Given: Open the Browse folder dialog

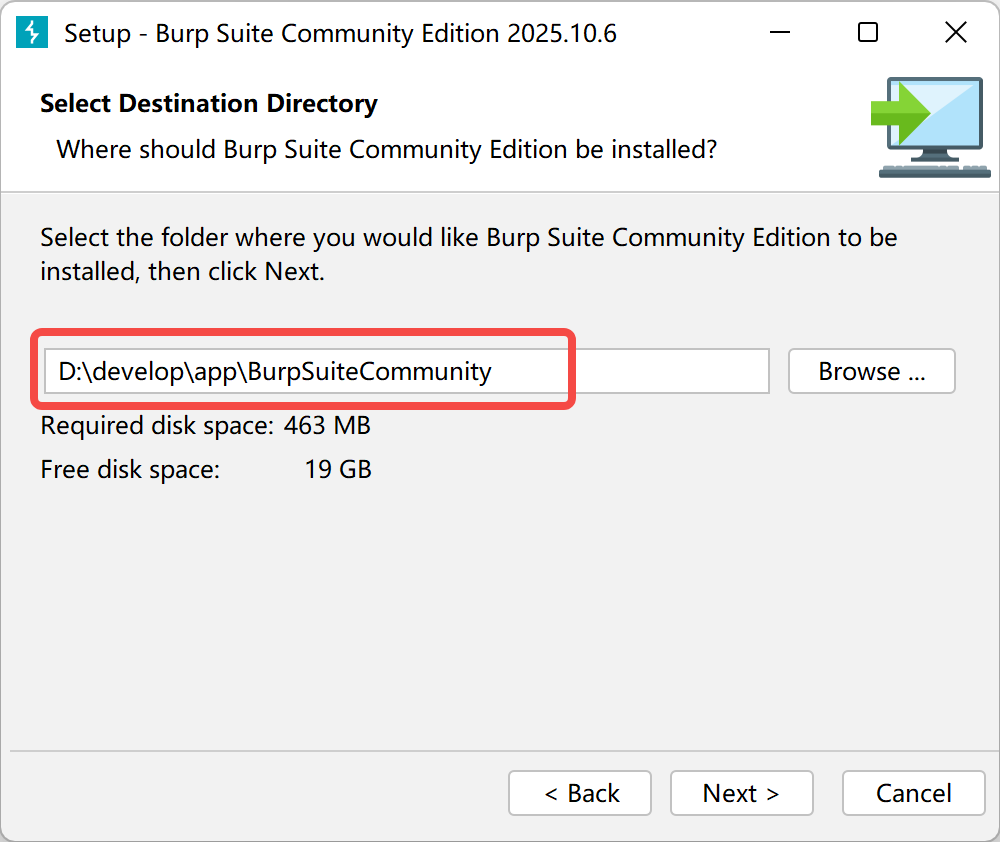Looking at the screenshot, I should click(x=871, y=371).
